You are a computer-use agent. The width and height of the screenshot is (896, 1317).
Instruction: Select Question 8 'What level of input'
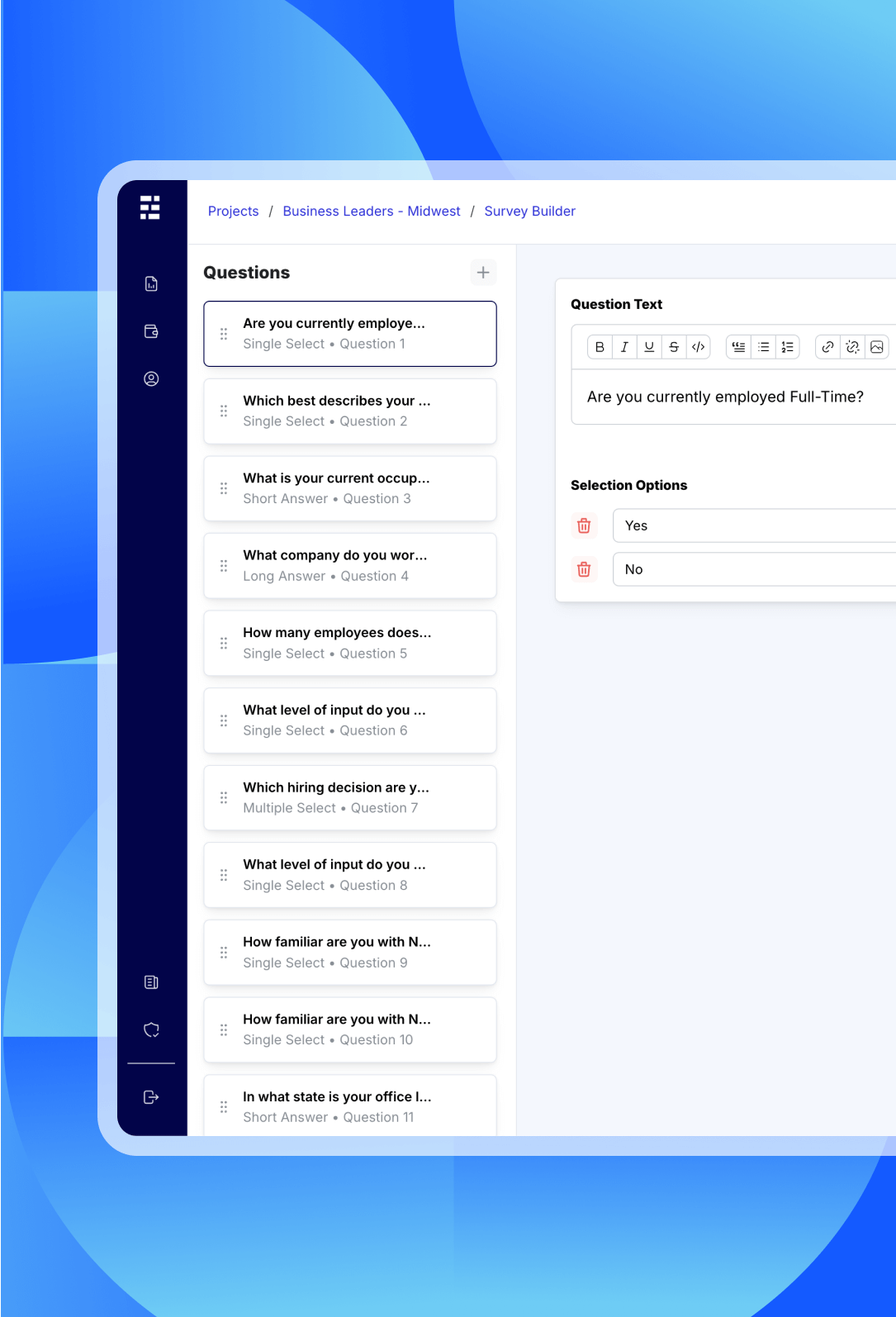pos(350,875)
